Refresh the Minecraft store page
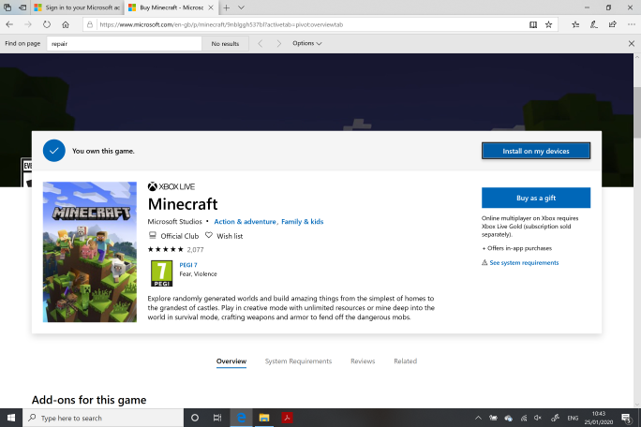641x427 pixels. click(47, 25)
